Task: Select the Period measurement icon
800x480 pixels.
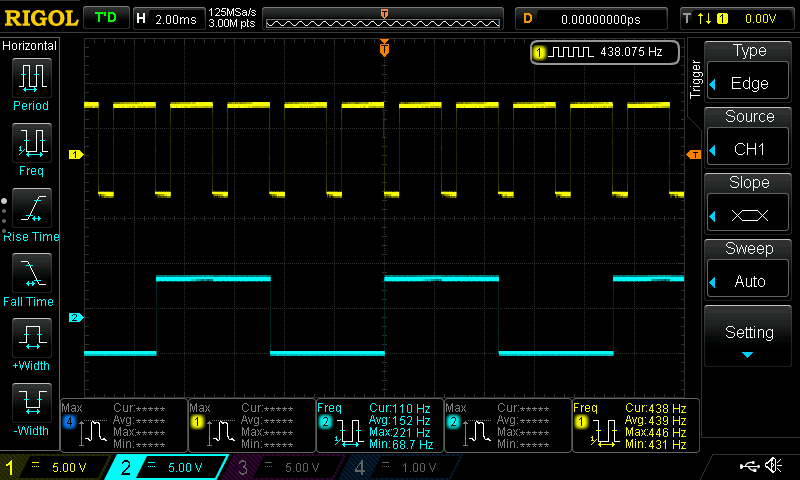Action: tap(31, 78)
